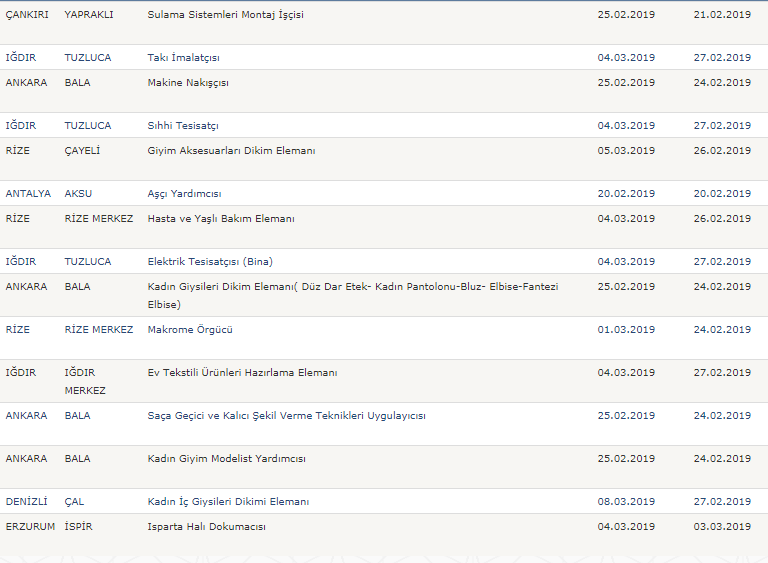Open Giyim Aksesuarları Dikim Elemanı listing

pyautogui.click(x=231, y=151)
